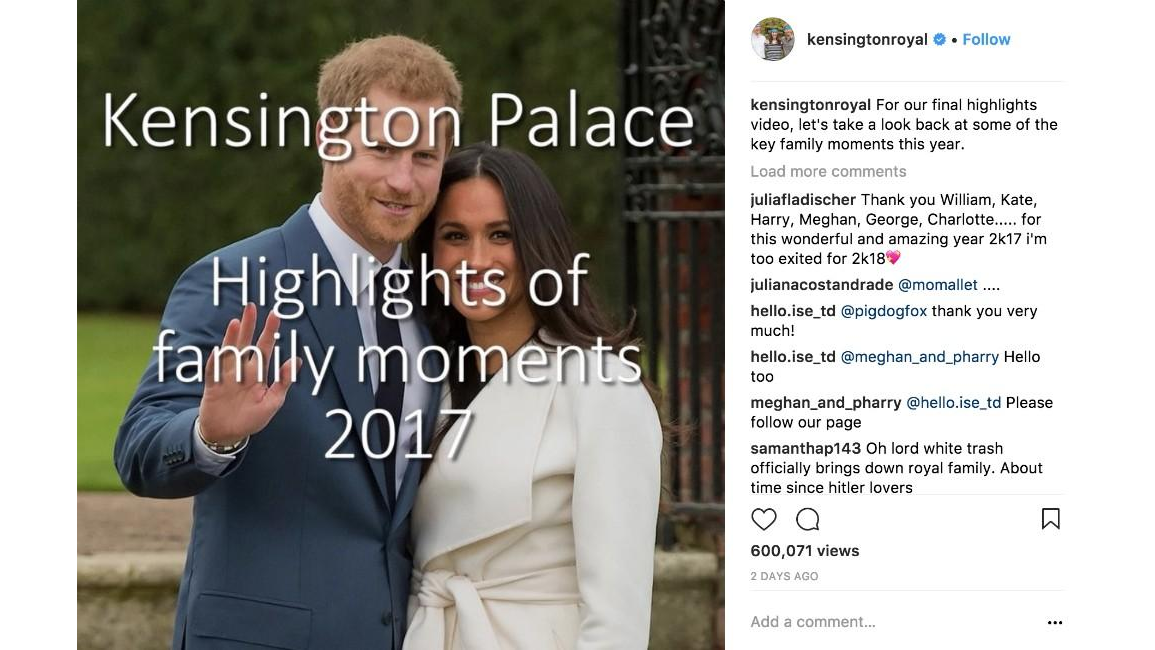The image size is (1155, 650).
Task: Open commenter samanthap143's profile
Action: tap(806, 448)
